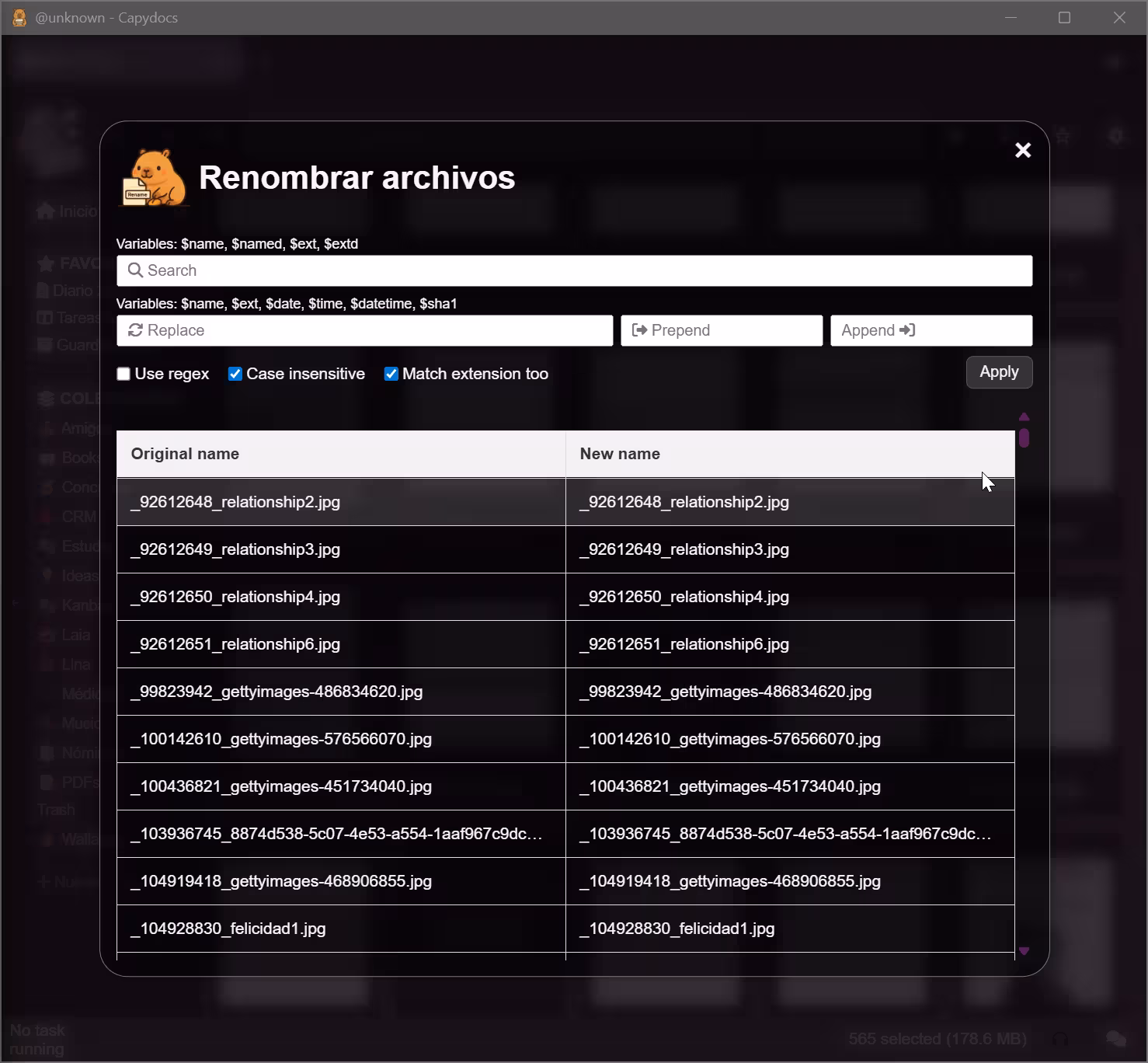Click the magnifier icon in Search field
This screenshot has width=1148, height=1063.
135,270
